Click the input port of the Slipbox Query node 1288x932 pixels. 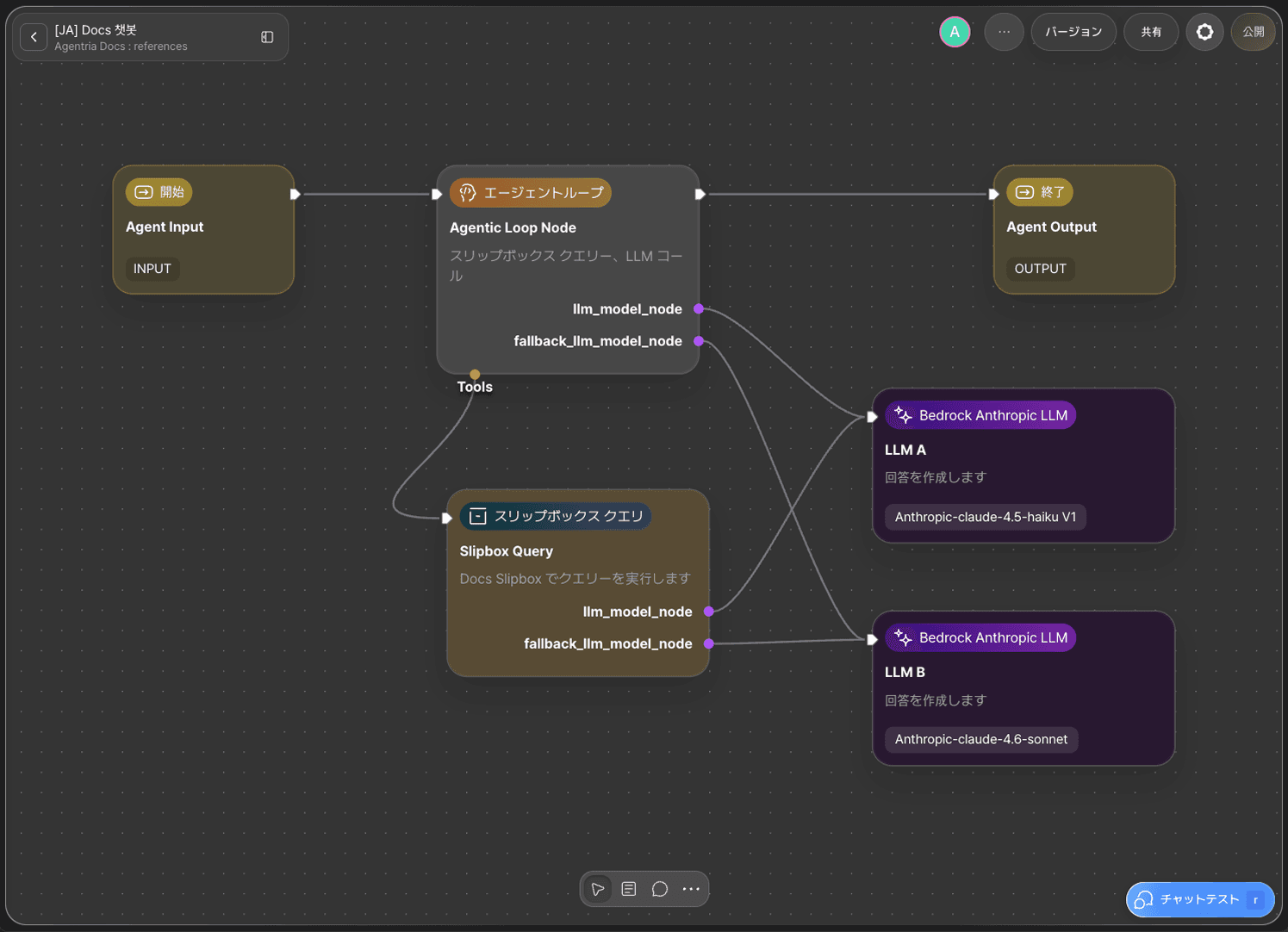446,518
